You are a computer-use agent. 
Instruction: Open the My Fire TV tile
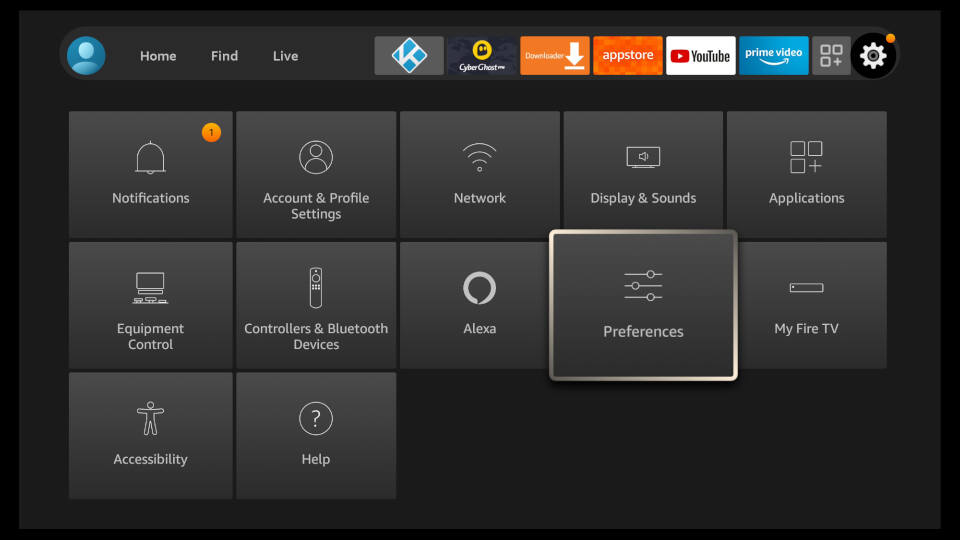(812, 305)
